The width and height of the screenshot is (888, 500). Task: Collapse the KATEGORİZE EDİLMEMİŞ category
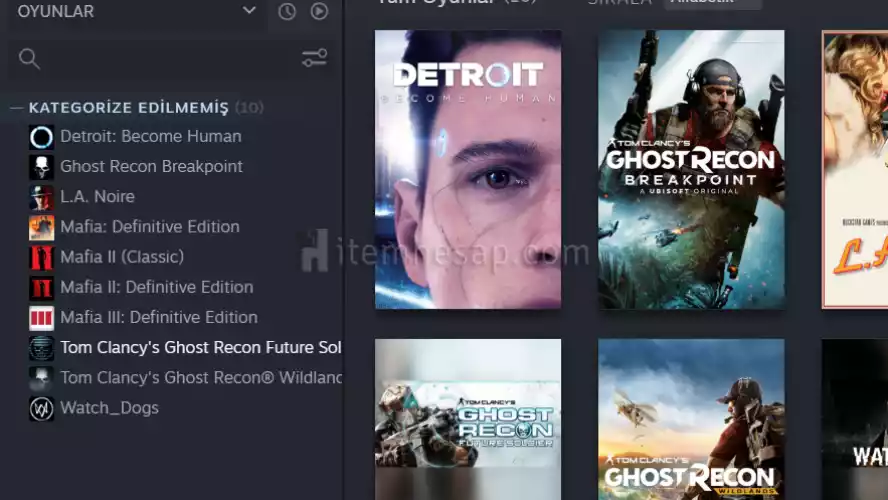tap(16, 108)
